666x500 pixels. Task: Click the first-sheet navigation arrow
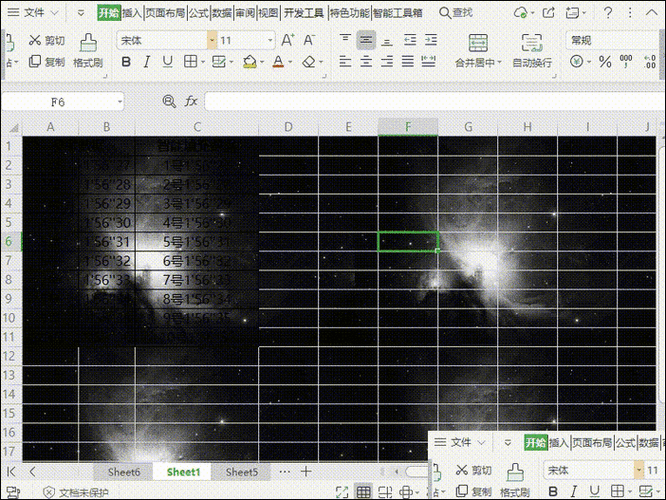click(x=11, y=472)
